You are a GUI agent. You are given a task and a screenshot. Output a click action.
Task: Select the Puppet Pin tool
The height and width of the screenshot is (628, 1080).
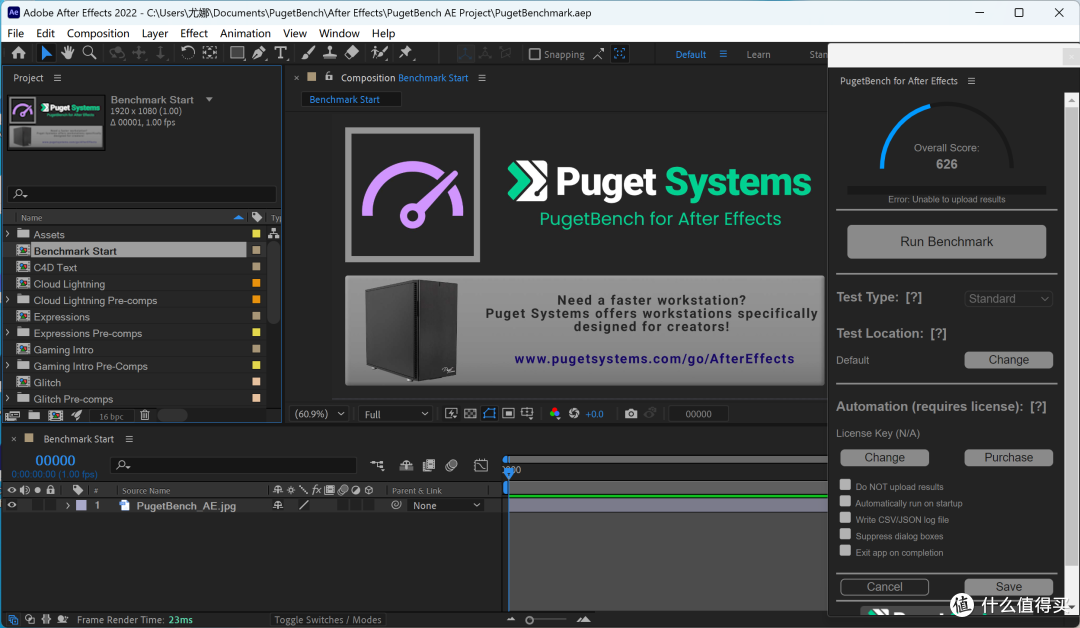point(406,53)
